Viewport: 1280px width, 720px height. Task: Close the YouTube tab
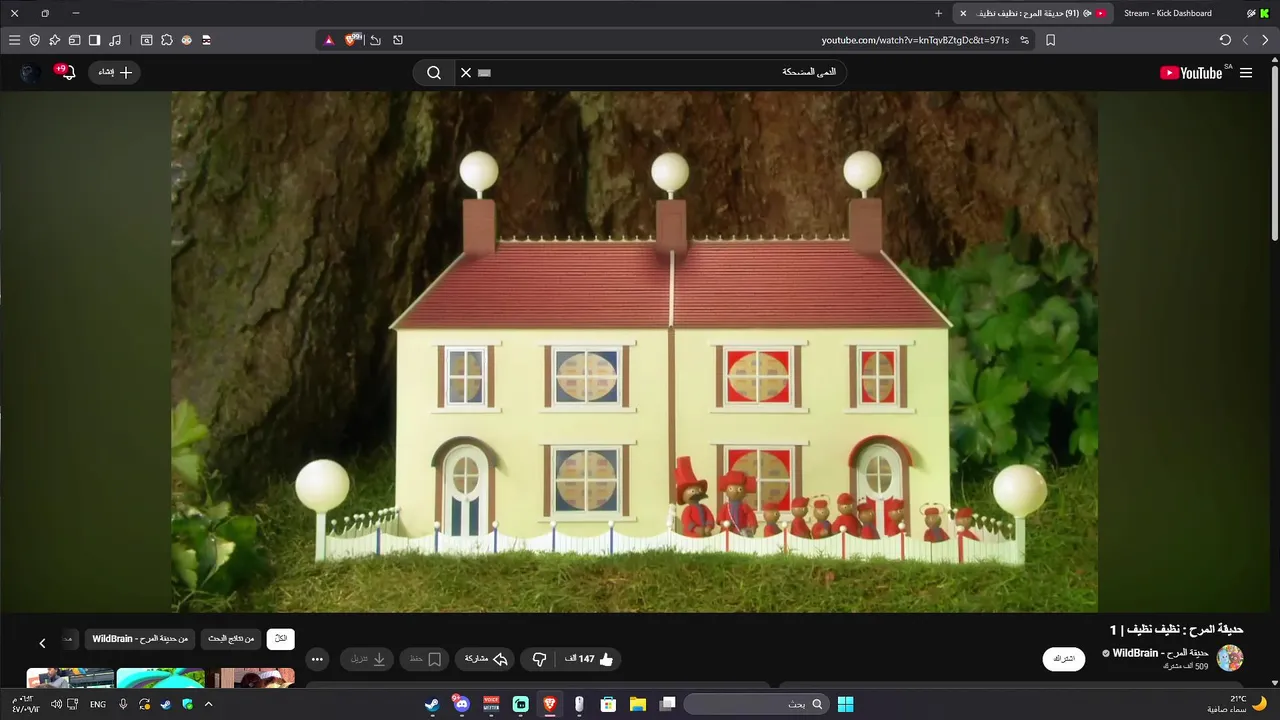963,13
